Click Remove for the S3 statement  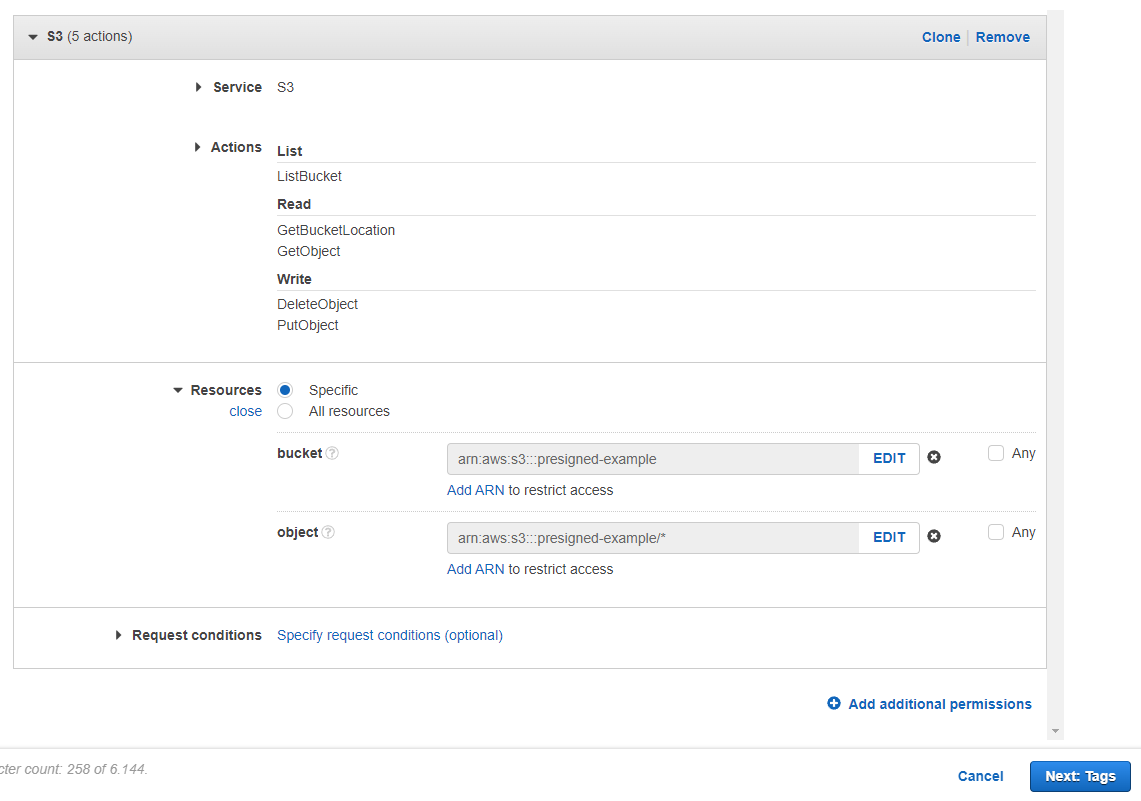(1002, 37)
